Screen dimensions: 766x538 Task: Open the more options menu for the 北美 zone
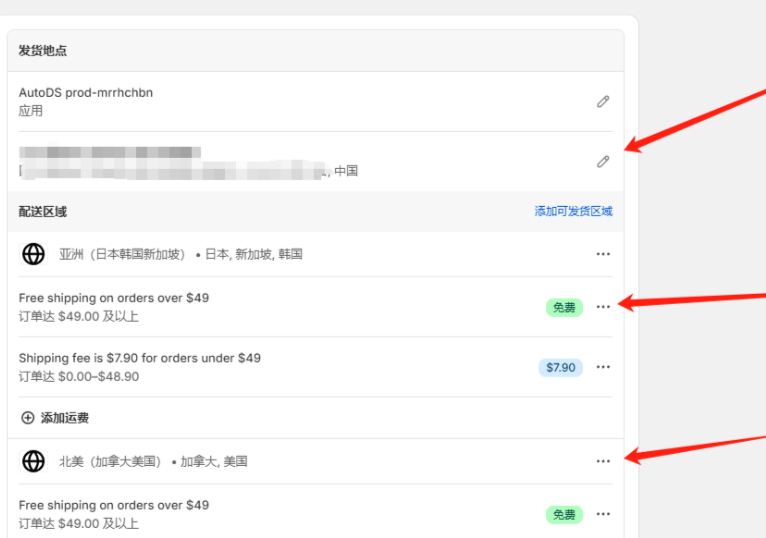[x=603, y=461]
